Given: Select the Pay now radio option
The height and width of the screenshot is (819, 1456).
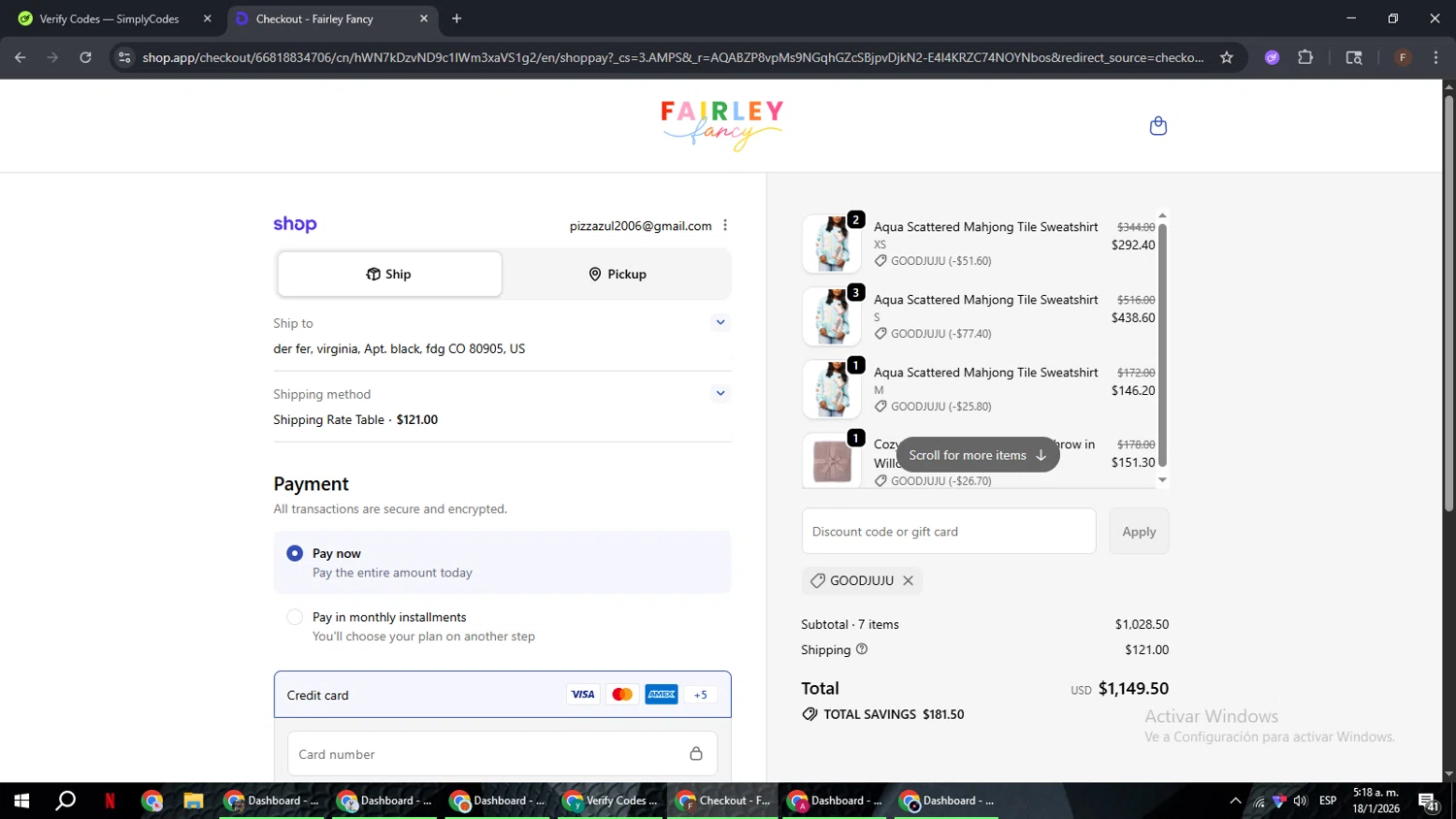Looking at the screenshot, I should [294, 553].
